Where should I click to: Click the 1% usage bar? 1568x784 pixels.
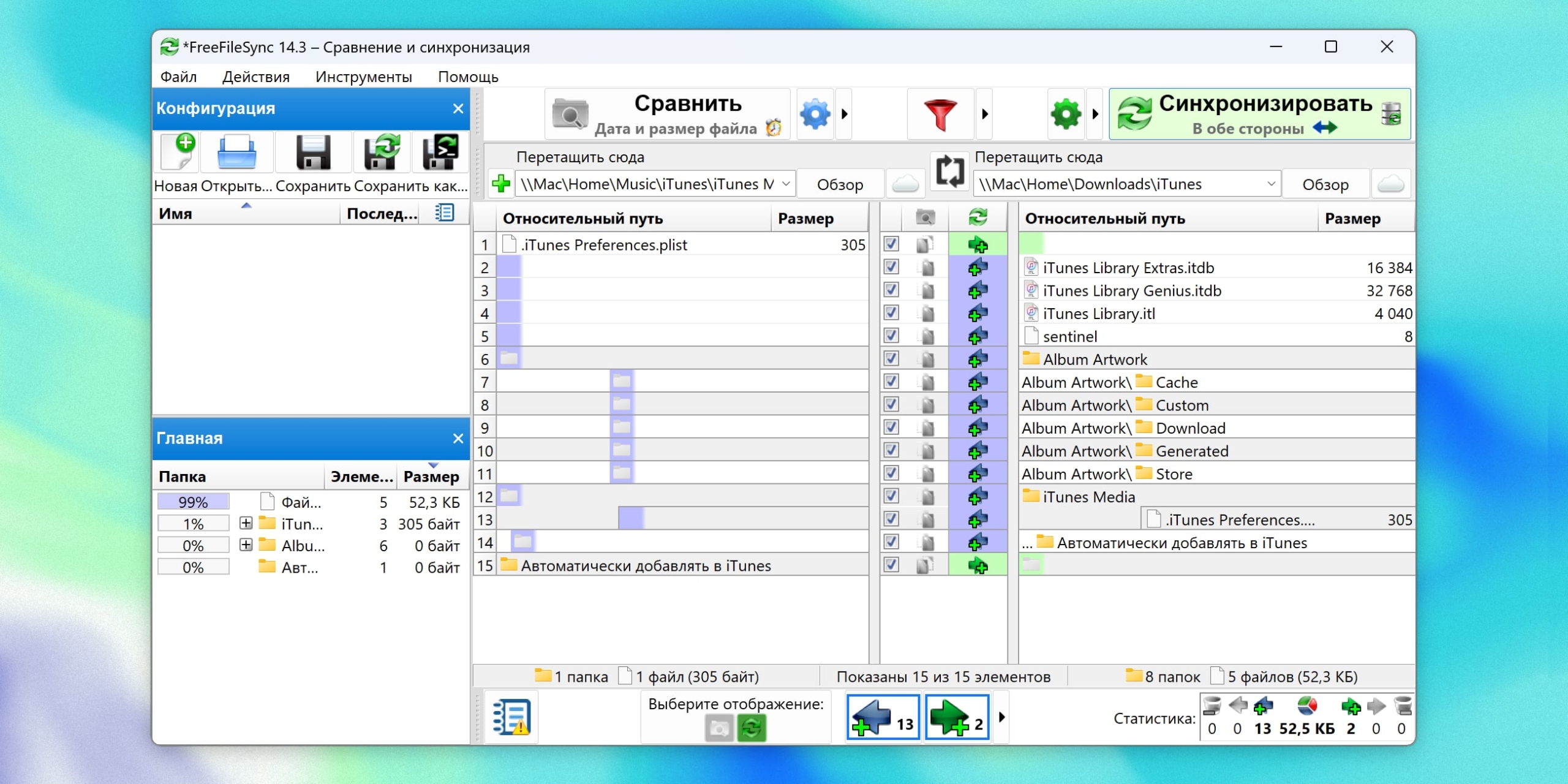coord(193,523)
